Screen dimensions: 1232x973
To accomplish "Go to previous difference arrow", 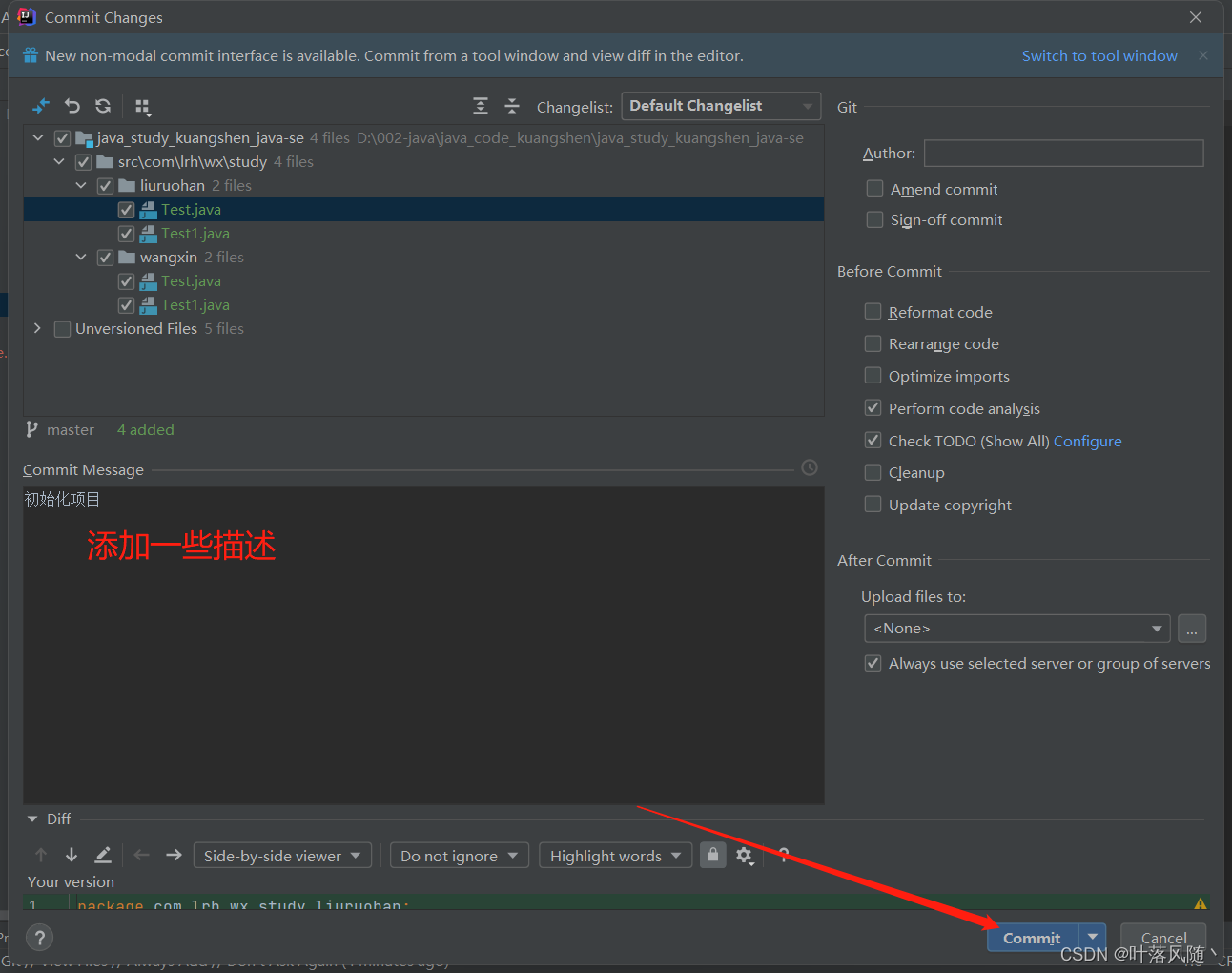I will pos(41,855).
